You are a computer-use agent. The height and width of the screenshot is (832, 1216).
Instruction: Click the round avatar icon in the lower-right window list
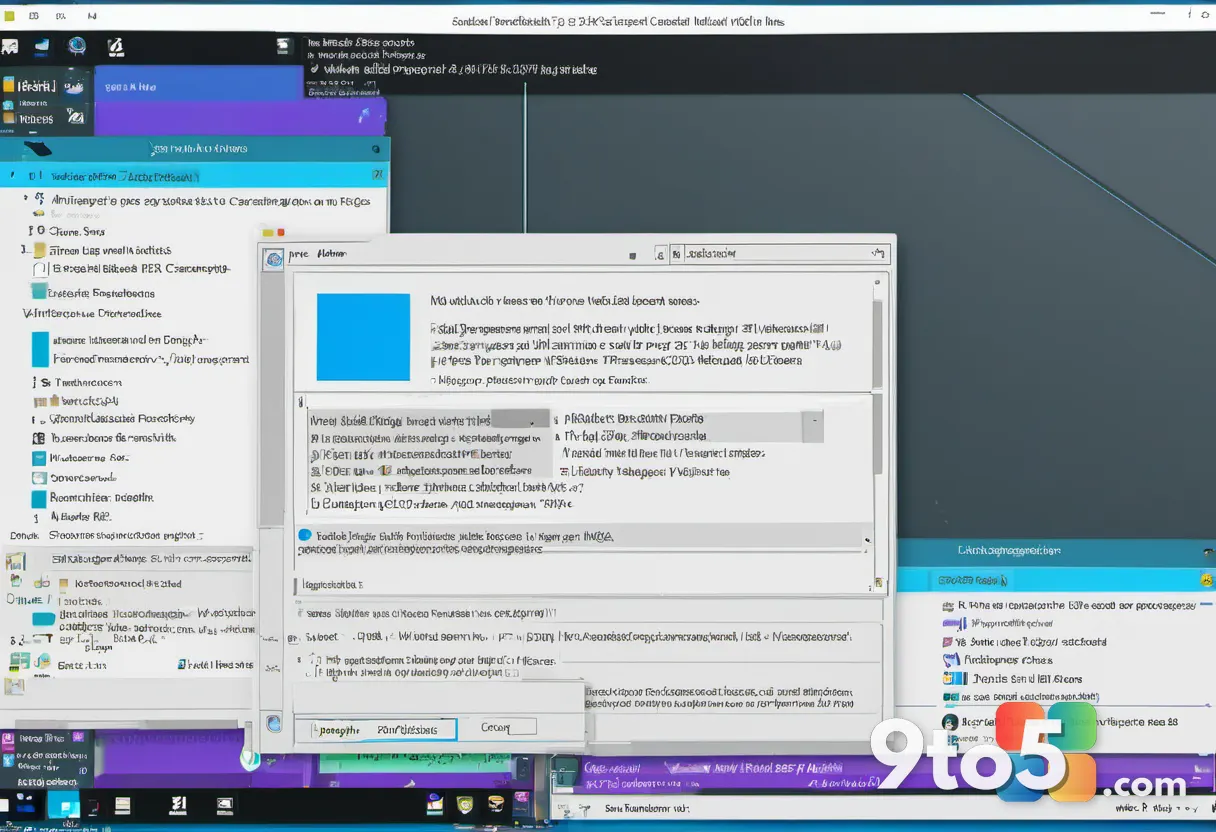click(950, 721)
